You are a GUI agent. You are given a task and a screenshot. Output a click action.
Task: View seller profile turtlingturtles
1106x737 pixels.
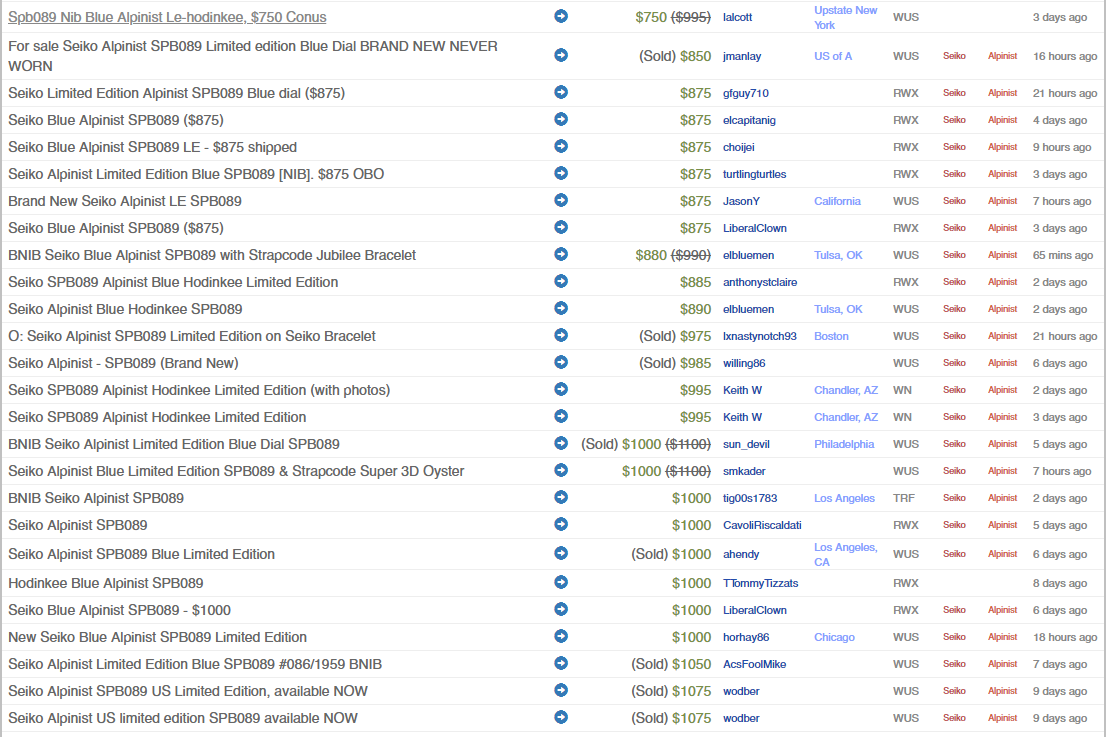click(754, 174)
